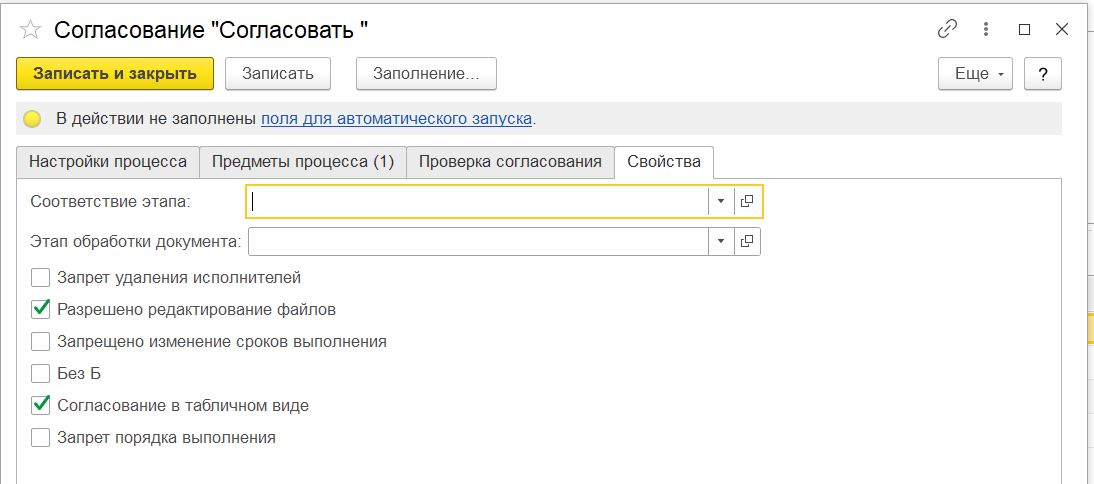Screen dimensions: 1094x484
Task: Click the В действии не заполнены text
Action: coord(156,119)
